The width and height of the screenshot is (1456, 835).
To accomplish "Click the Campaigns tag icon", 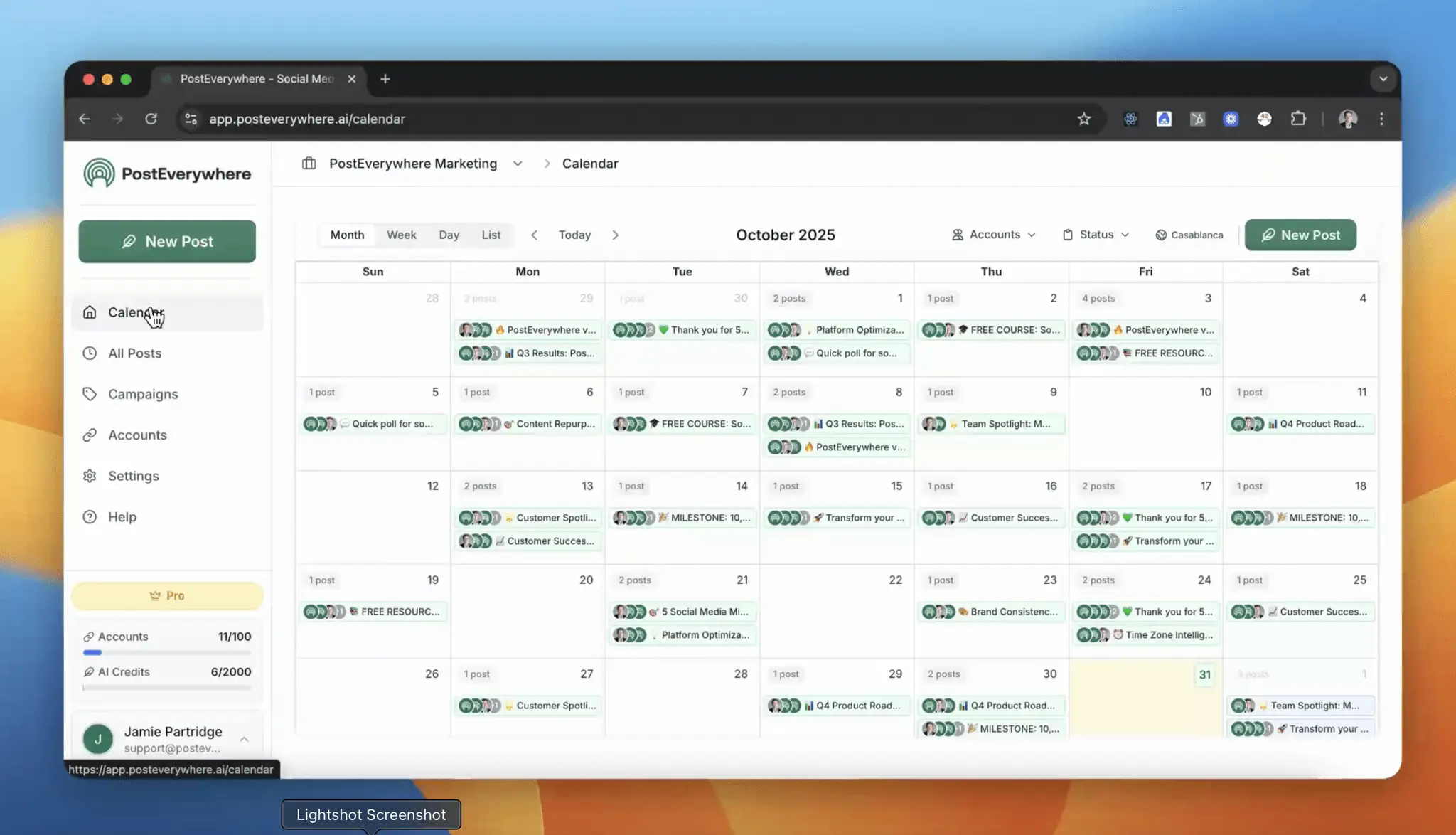I will point(90,394).
